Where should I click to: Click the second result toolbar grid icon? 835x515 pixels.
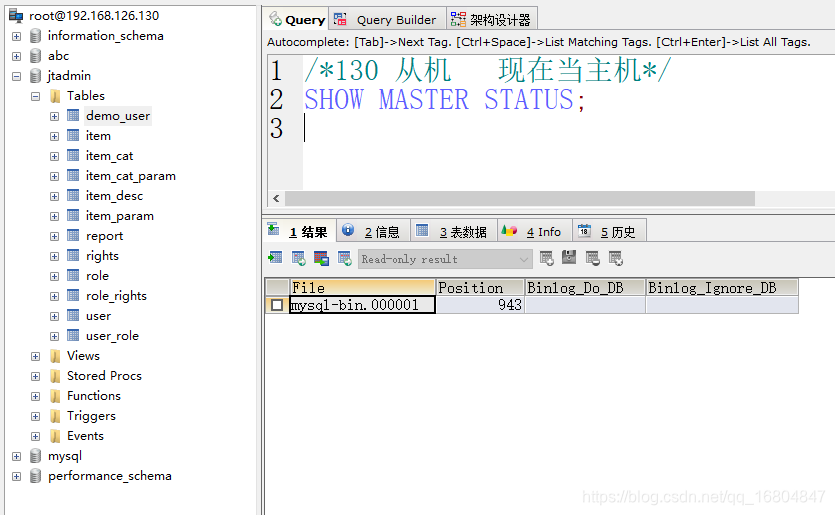pos(299,258)
